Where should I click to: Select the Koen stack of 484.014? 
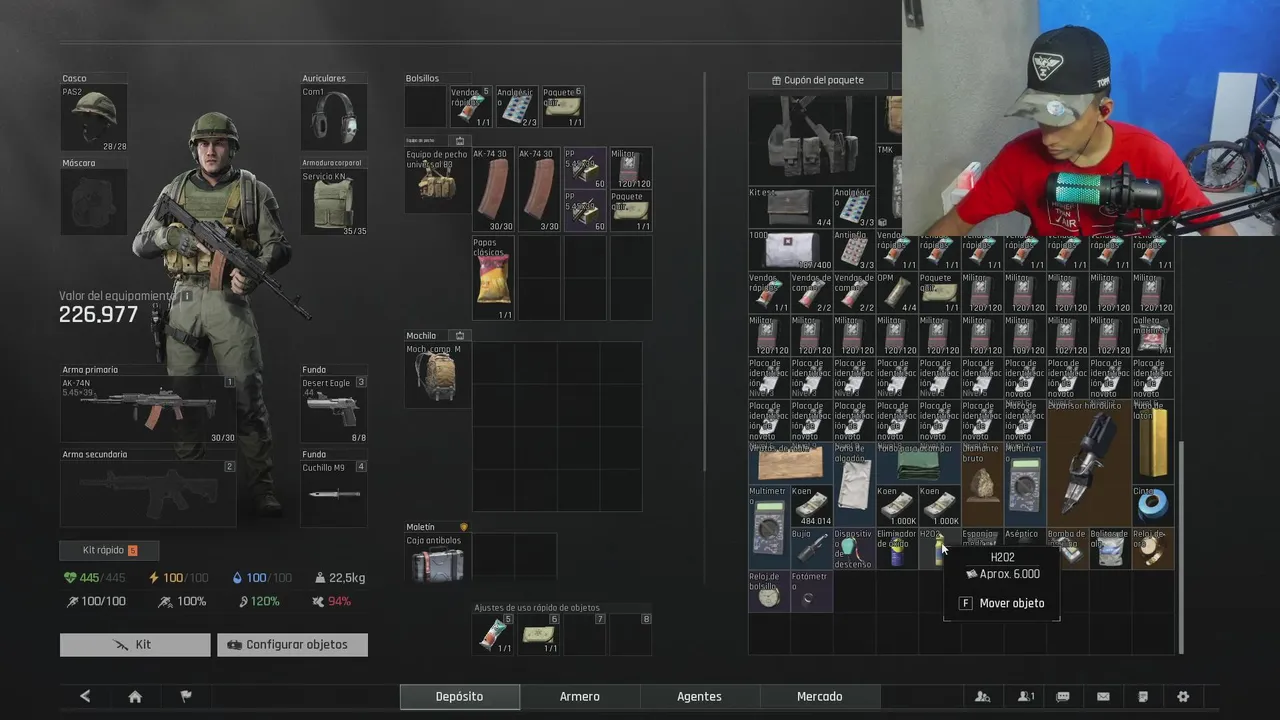point(812,506)
